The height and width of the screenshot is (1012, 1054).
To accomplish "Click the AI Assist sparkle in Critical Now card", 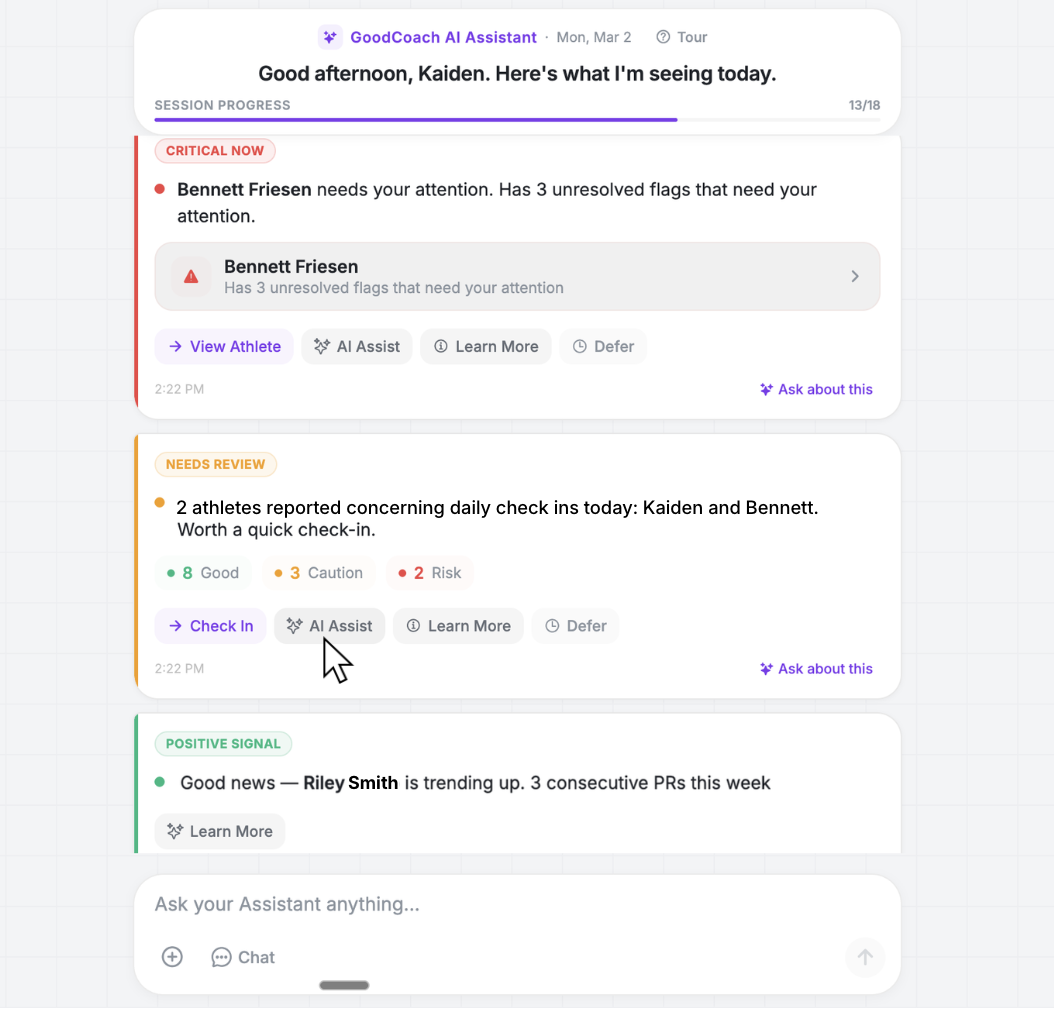I will (321, 346).
